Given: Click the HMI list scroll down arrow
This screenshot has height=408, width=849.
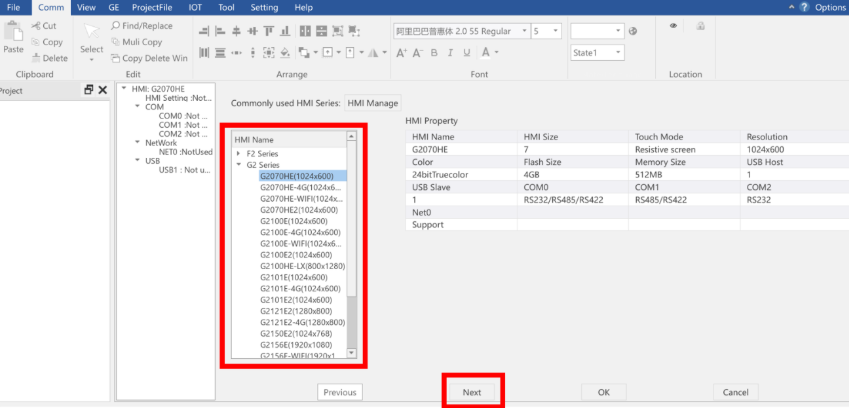Looking at the screenshot, I should point(351,352).
